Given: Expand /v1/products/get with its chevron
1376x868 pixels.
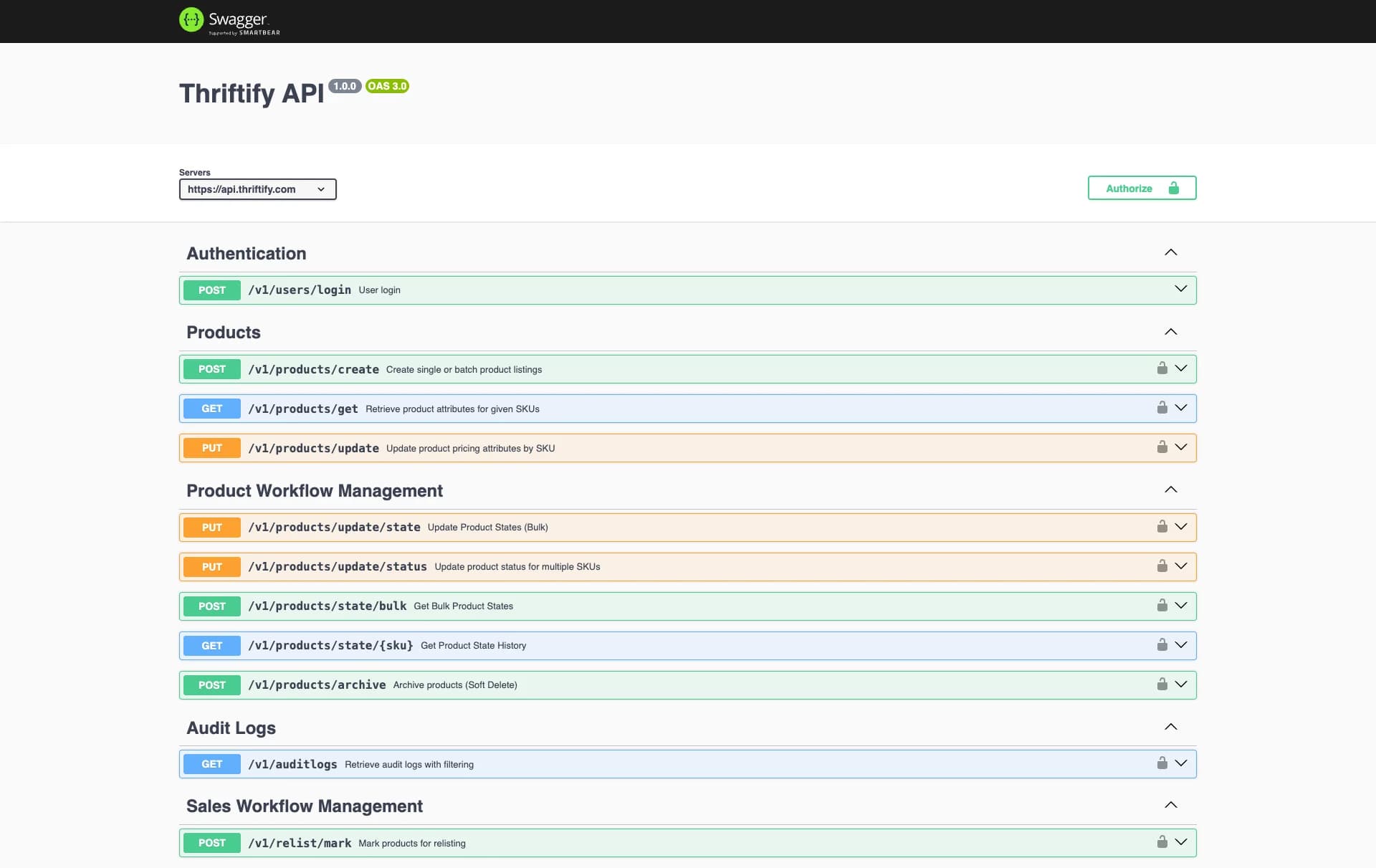Looking at the screenshot, I should click(x=1180, y=408).
